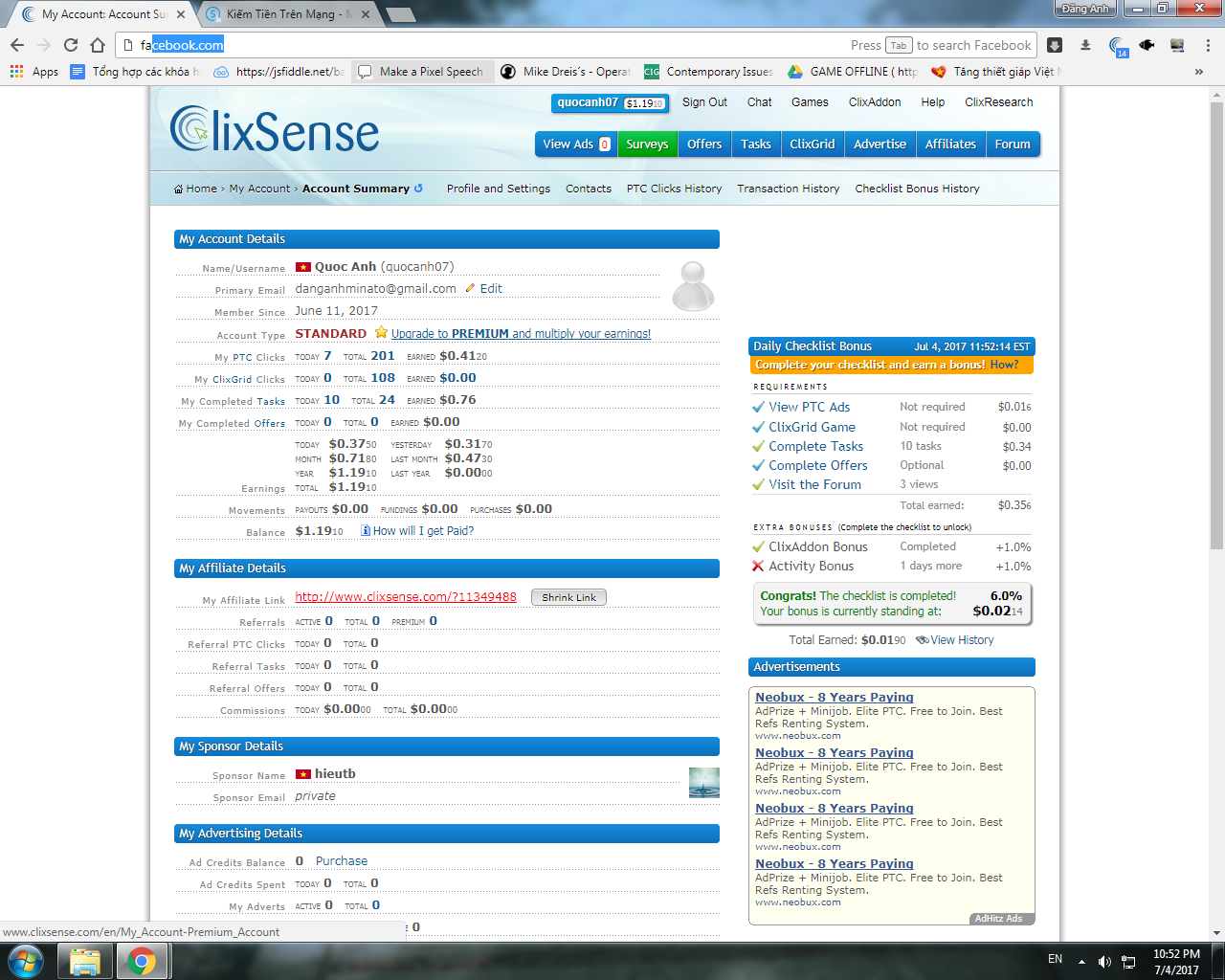Open the quocanh07 account balance button
The width and height of the screenshot is (1225, 980).
[611, 103]
